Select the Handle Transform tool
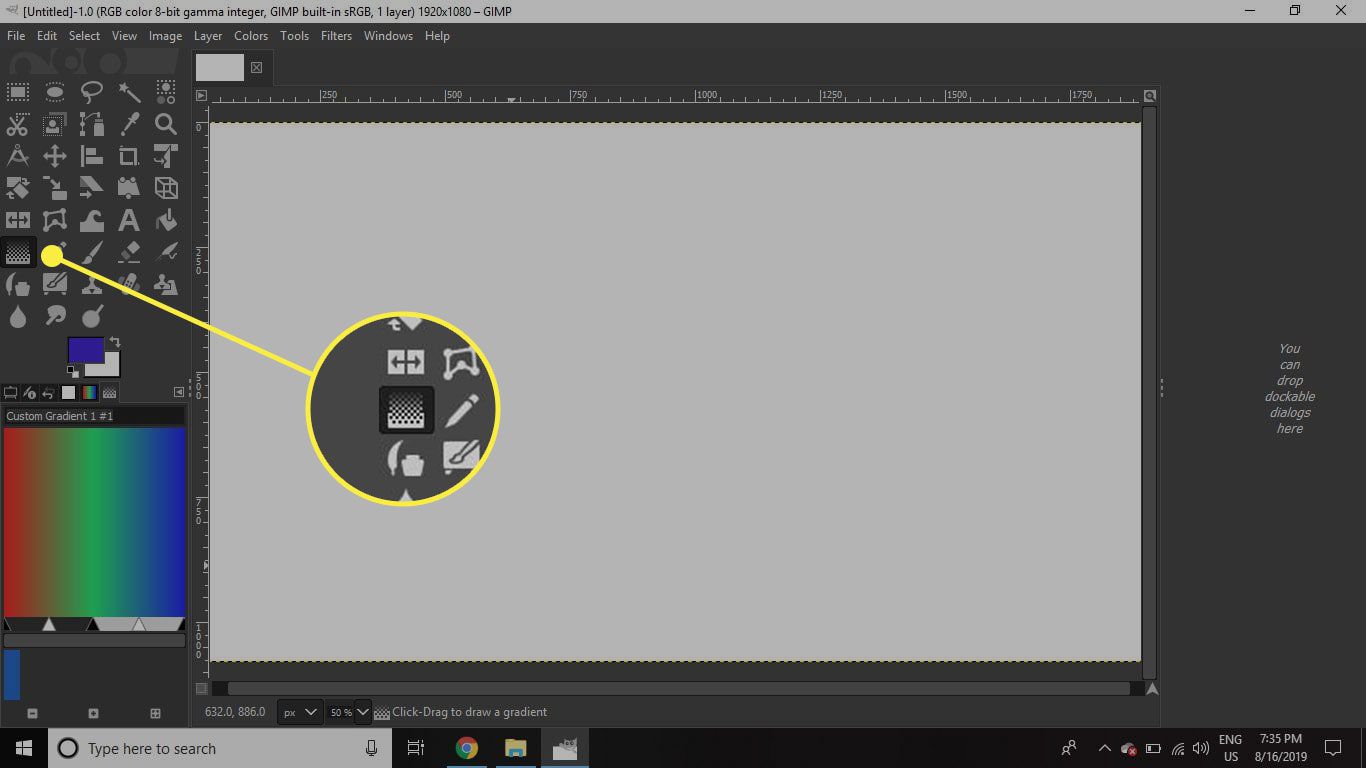 (x=129, y=188)
